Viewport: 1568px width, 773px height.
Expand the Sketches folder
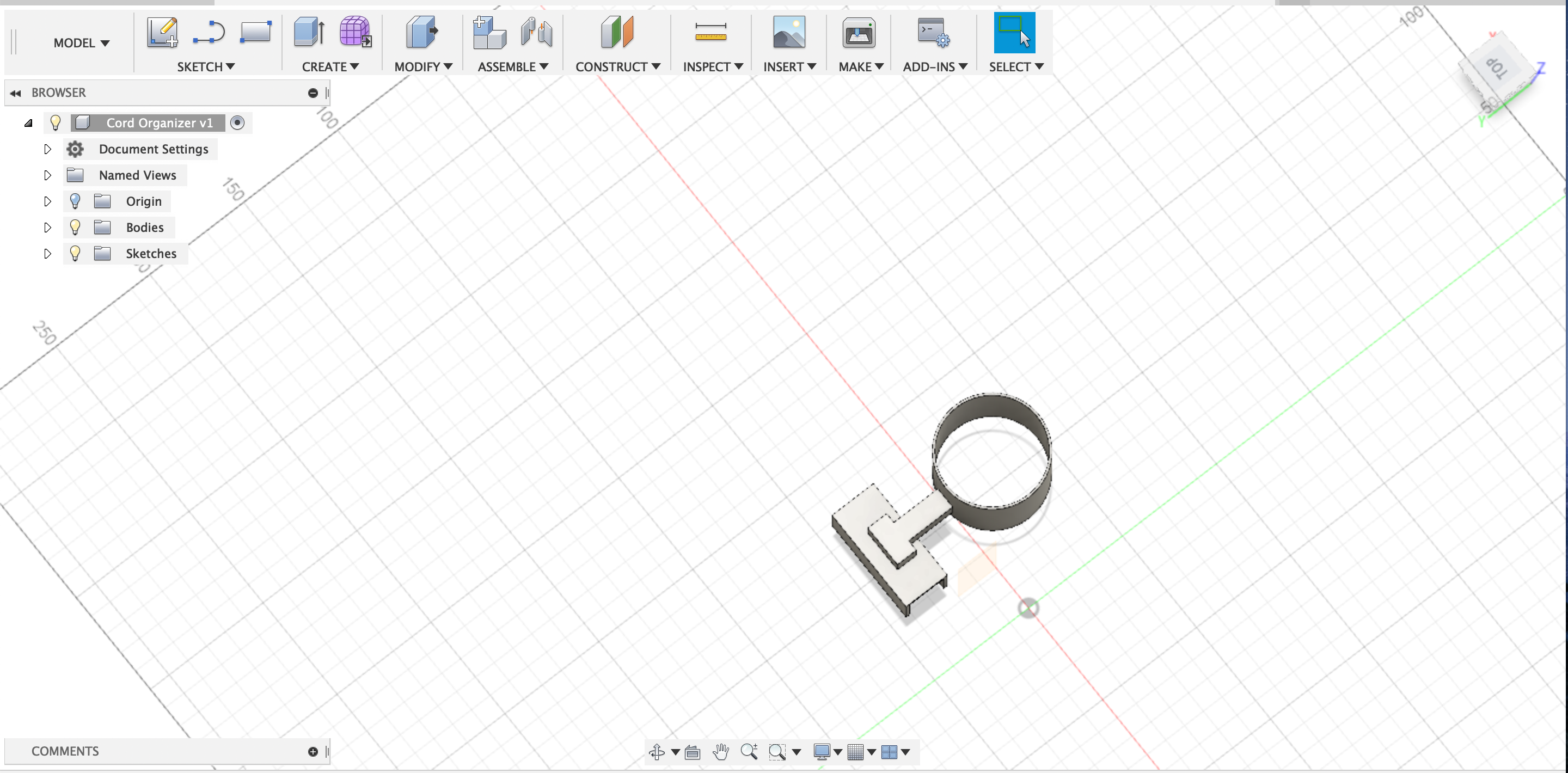tap(47, 254)
